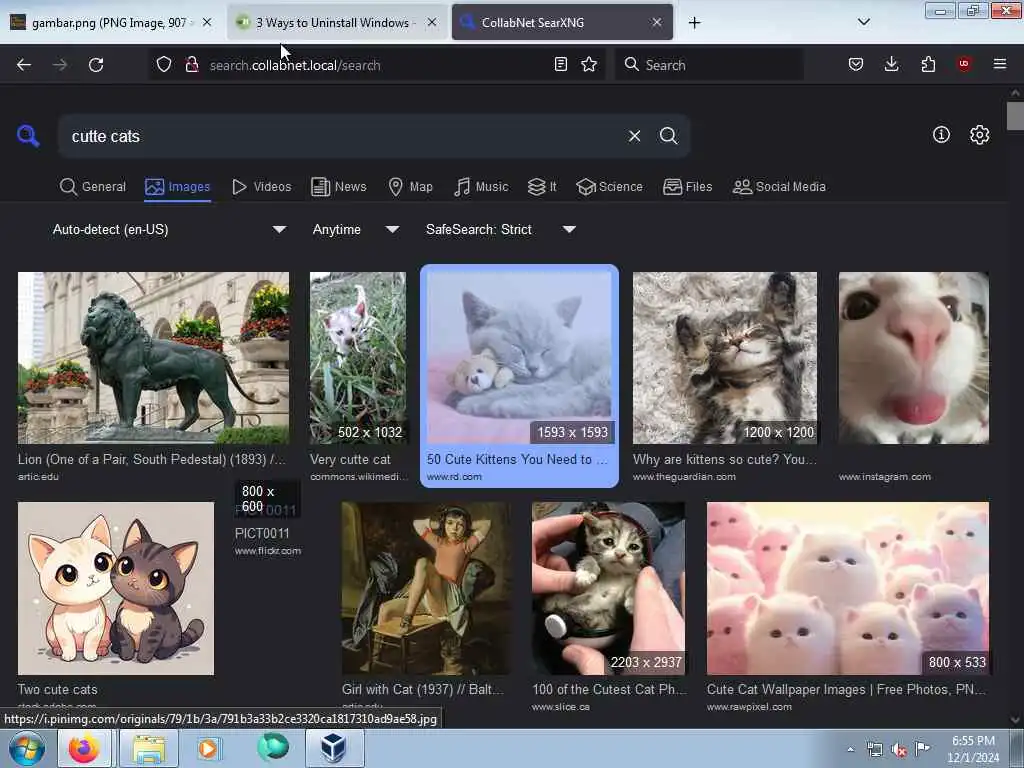Open the SafeSearch: Strict dropdown
Viewport: 1024px width, 768px height.
pyautogui.click(x=500, y=229)
